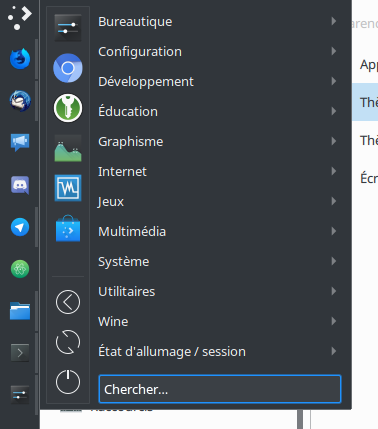Click the restart circular arrows icon

(x=68, y=342)
